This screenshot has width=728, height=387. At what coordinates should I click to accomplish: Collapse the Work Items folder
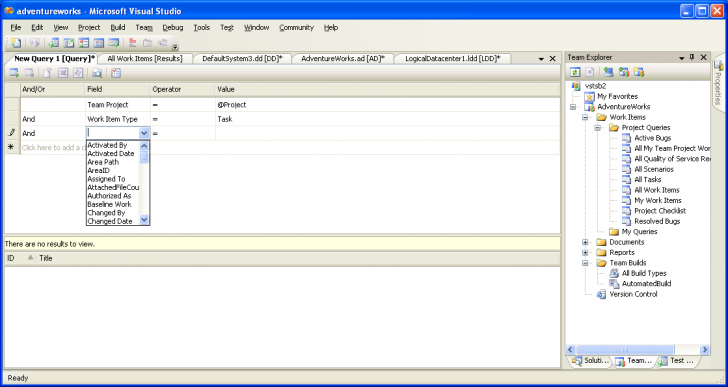pos(585,117)
